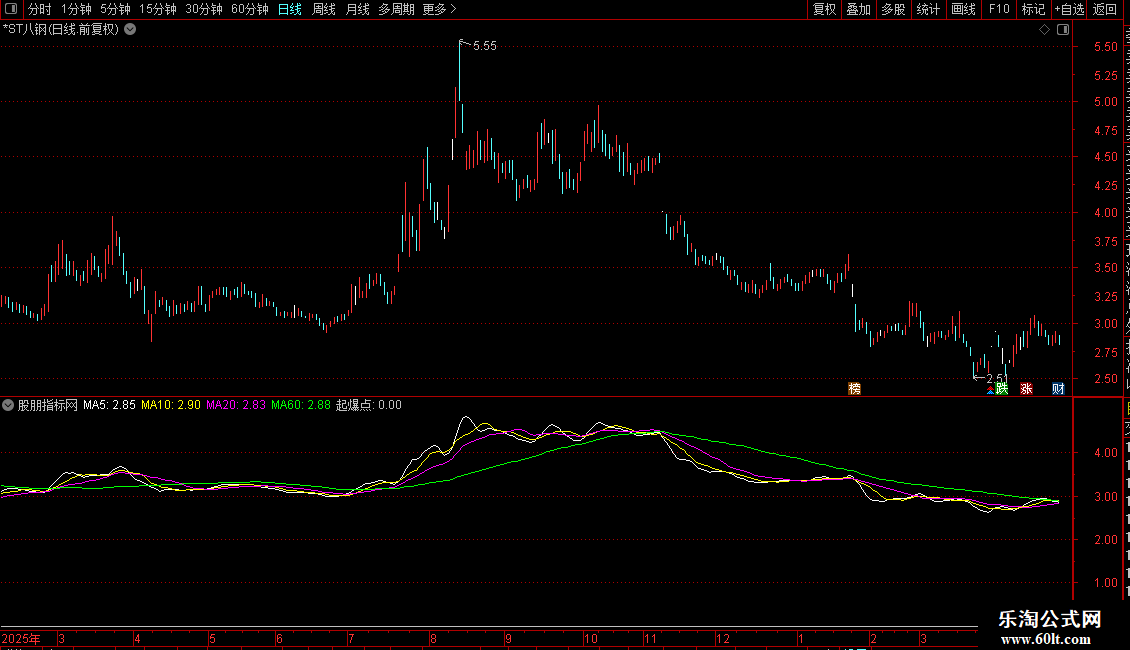Toggle the side panel icon at top-left
The height and width of the screenshot is (650, 1130).
[x=11, y=9]
